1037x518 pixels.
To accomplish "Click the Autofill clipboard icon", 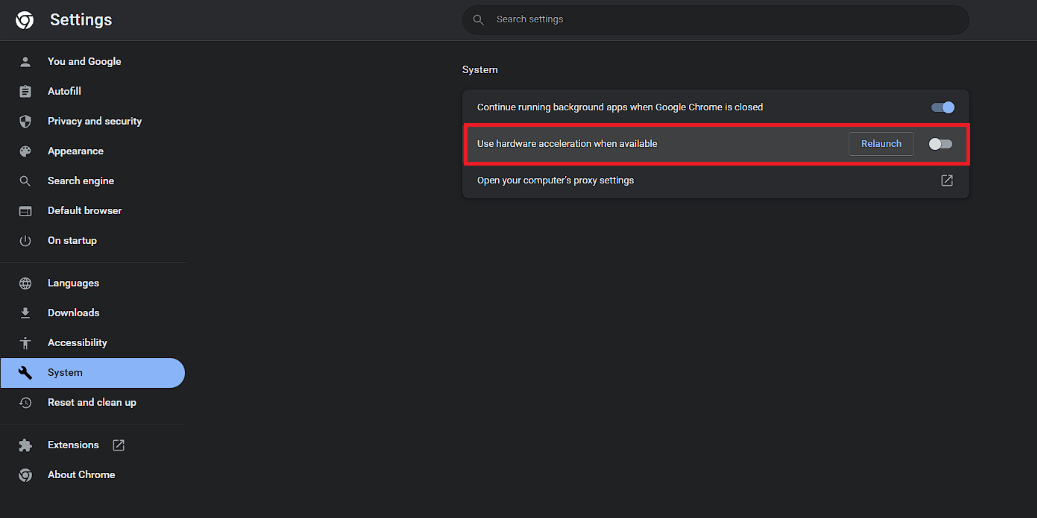I will (25, 91).
